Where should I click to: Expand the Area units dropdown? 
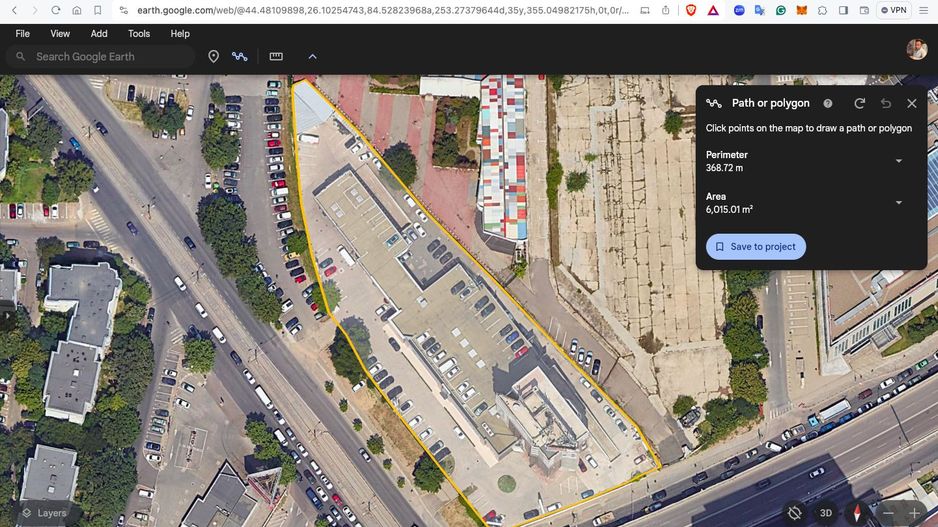pos(898,203)
